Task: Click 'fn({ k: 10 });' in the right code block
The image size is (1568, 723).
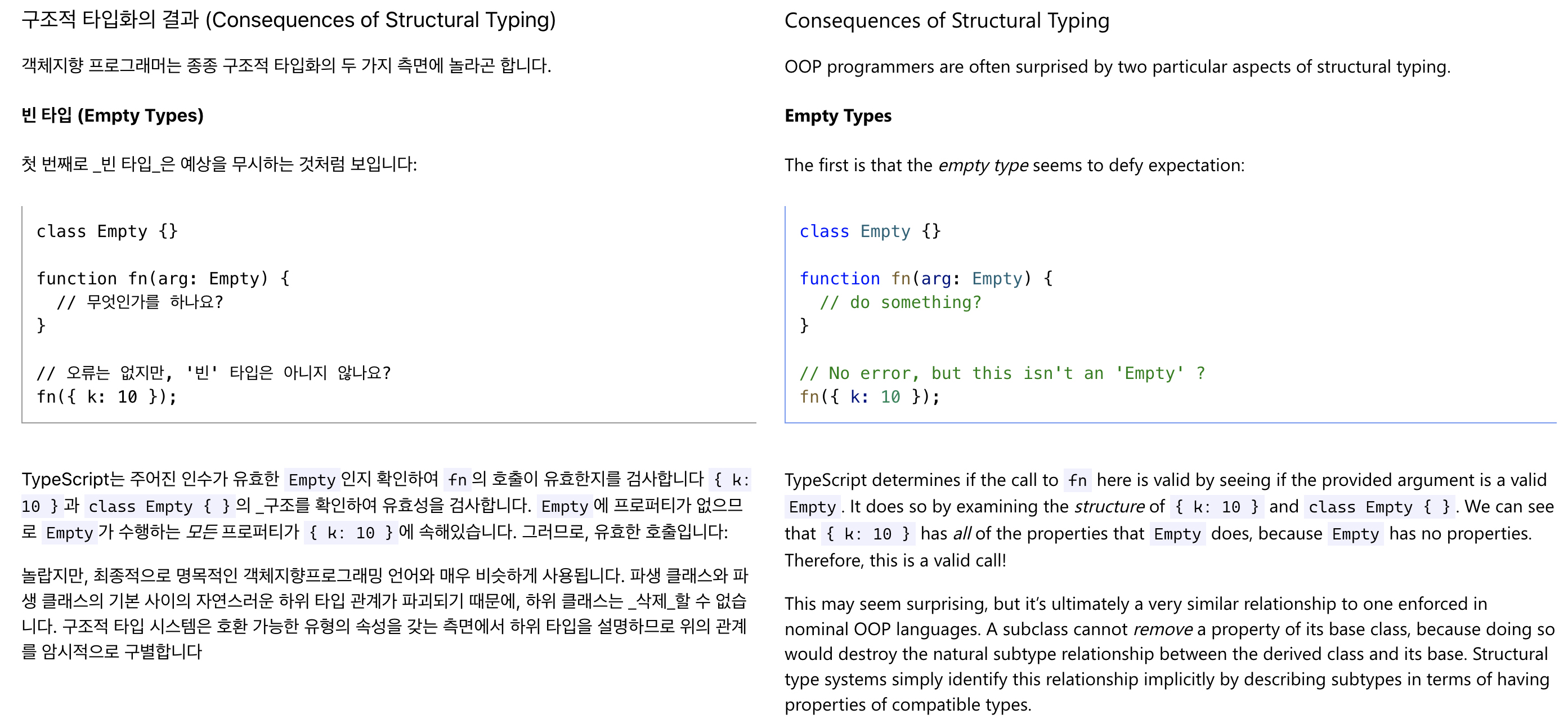Action: [868, 396]
